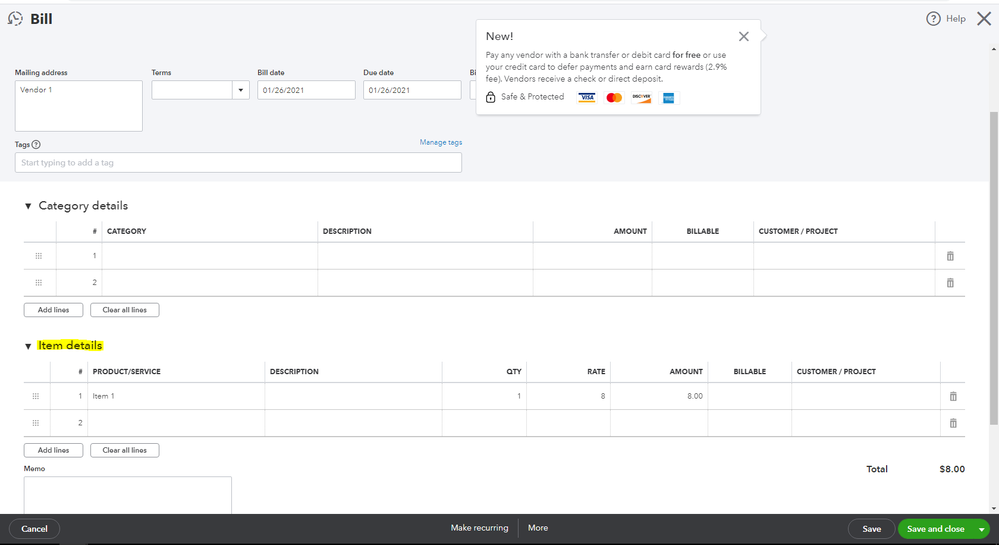Click the Rate cell showing 8
The image size is (999, 545).
[568, 396]
